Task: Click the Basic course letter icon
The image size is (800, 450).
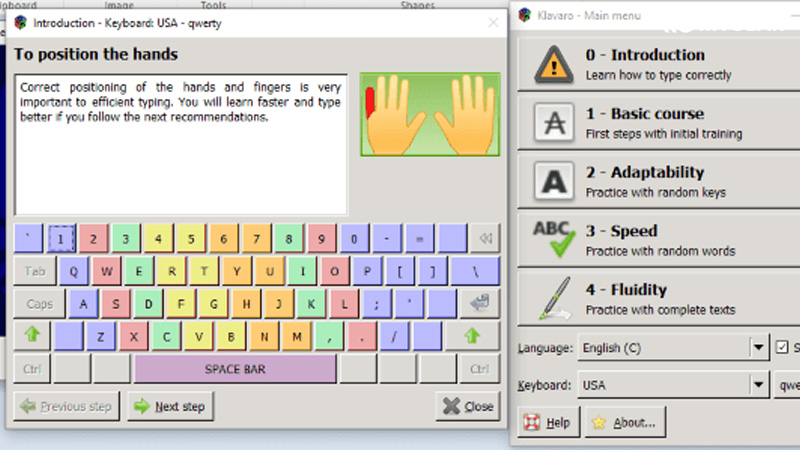Action: 551,122
